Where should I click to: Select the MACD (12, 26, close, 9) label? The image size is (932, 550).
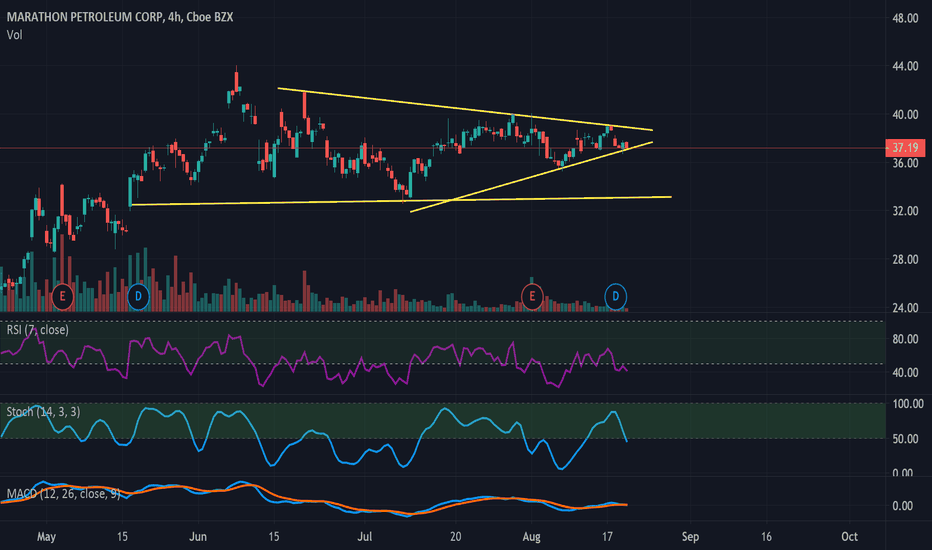(x=64, y=494)
